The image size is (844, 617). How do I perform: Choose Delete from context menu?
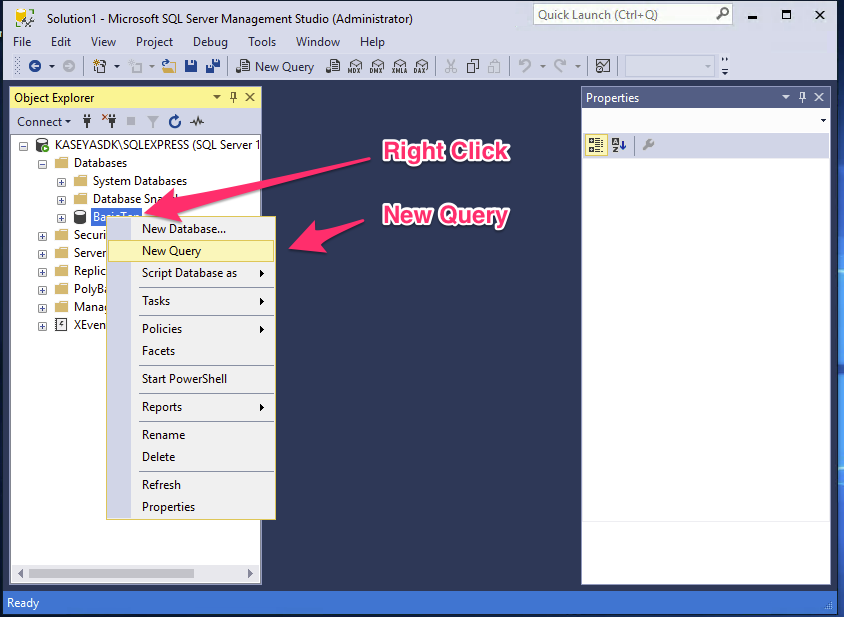191,457
